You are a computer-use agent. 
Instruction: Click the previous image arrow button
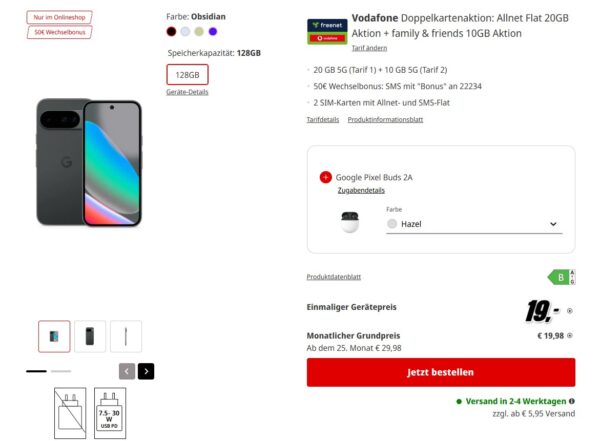pos(127,371)
